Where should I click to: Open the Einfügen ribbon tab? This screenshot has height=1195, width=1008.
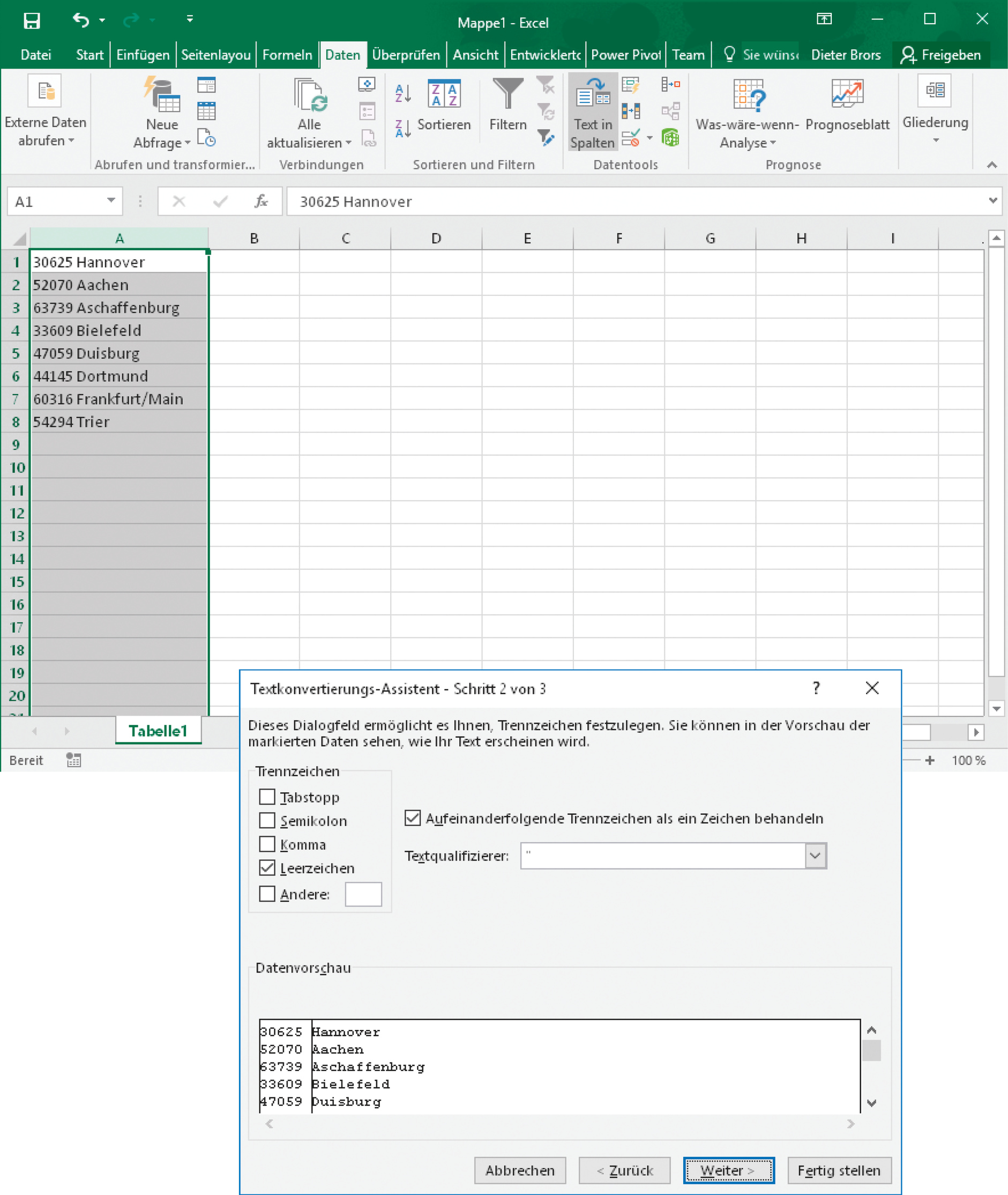143,55
